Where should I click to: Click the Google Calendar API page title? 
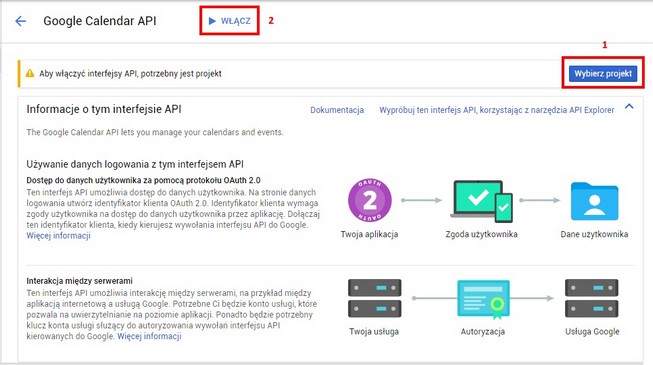(x=100, y=21)
